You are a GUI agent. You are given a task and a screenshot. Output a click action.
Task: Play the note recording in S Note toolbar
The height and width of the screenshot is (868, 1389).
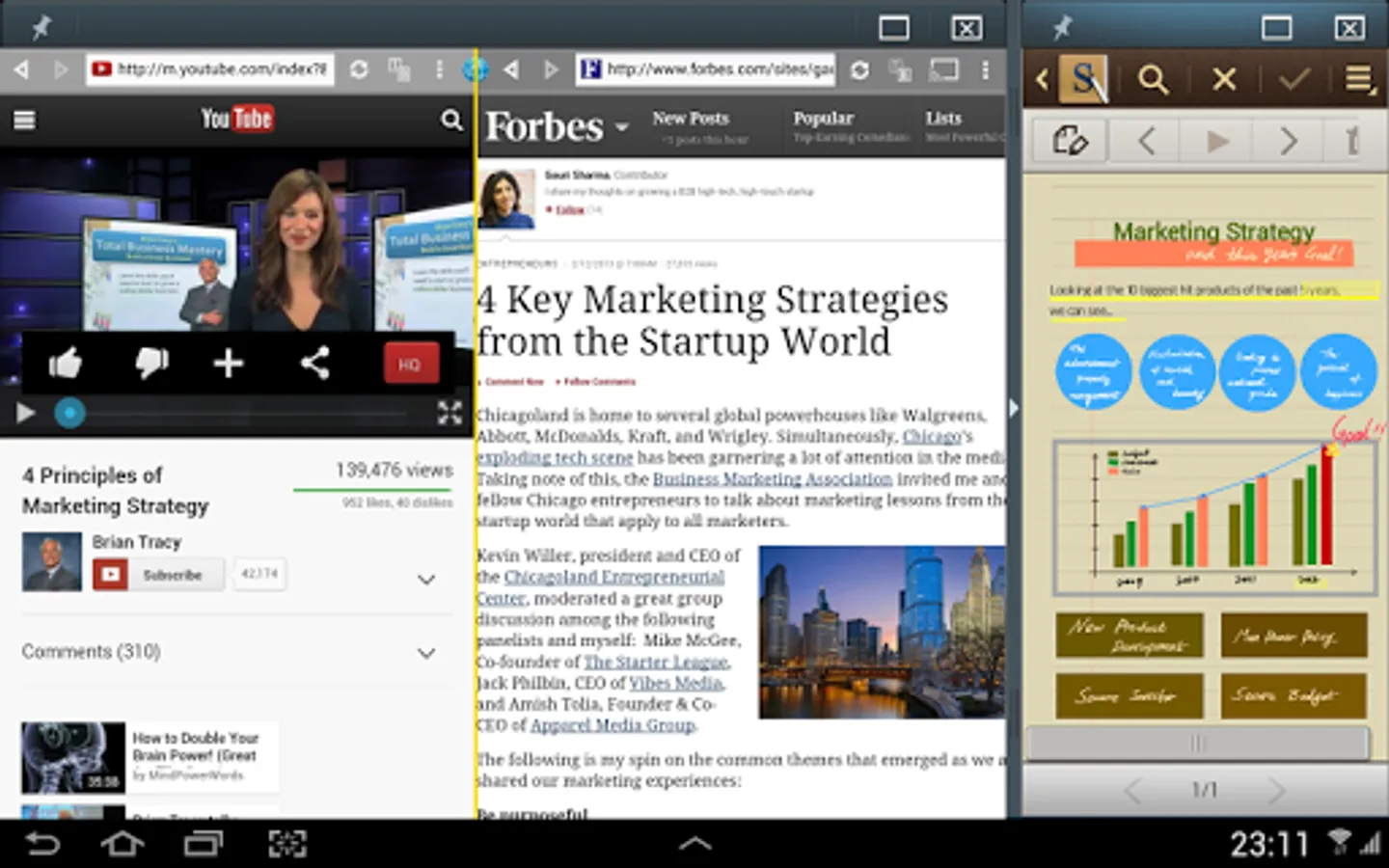[1217, 142]
